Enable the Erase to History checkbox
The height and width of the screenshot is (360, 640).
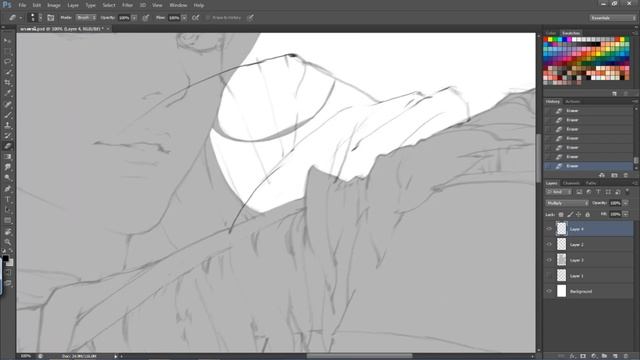[x=208, y=18]
